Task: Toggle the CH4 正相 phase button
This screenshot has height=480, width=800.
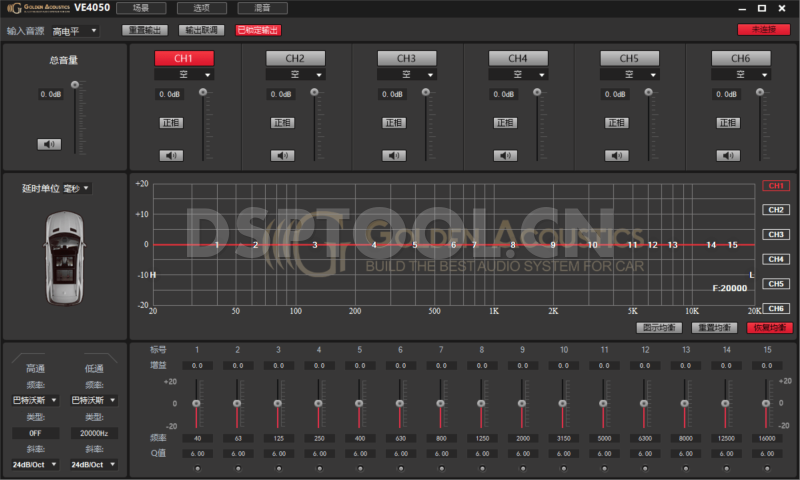Action: click(506, 123)
